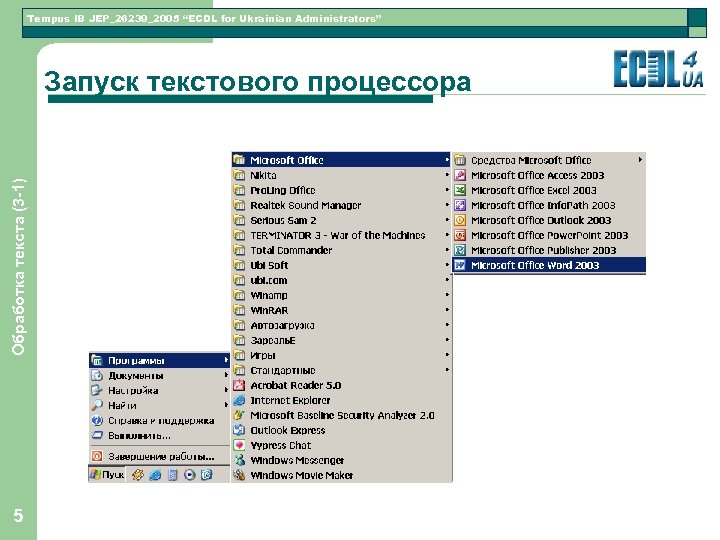Click the Завершение работы power icon
This screenshot has width=720, height=540.
(x=97, y=456)
